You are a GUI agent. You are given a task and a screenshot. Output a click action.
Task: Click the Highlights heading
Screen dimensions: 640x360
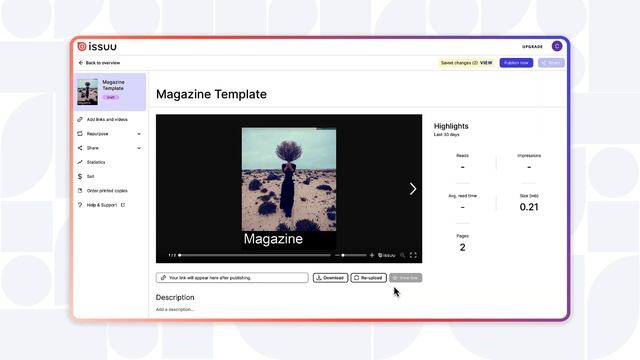pos(451,126)
